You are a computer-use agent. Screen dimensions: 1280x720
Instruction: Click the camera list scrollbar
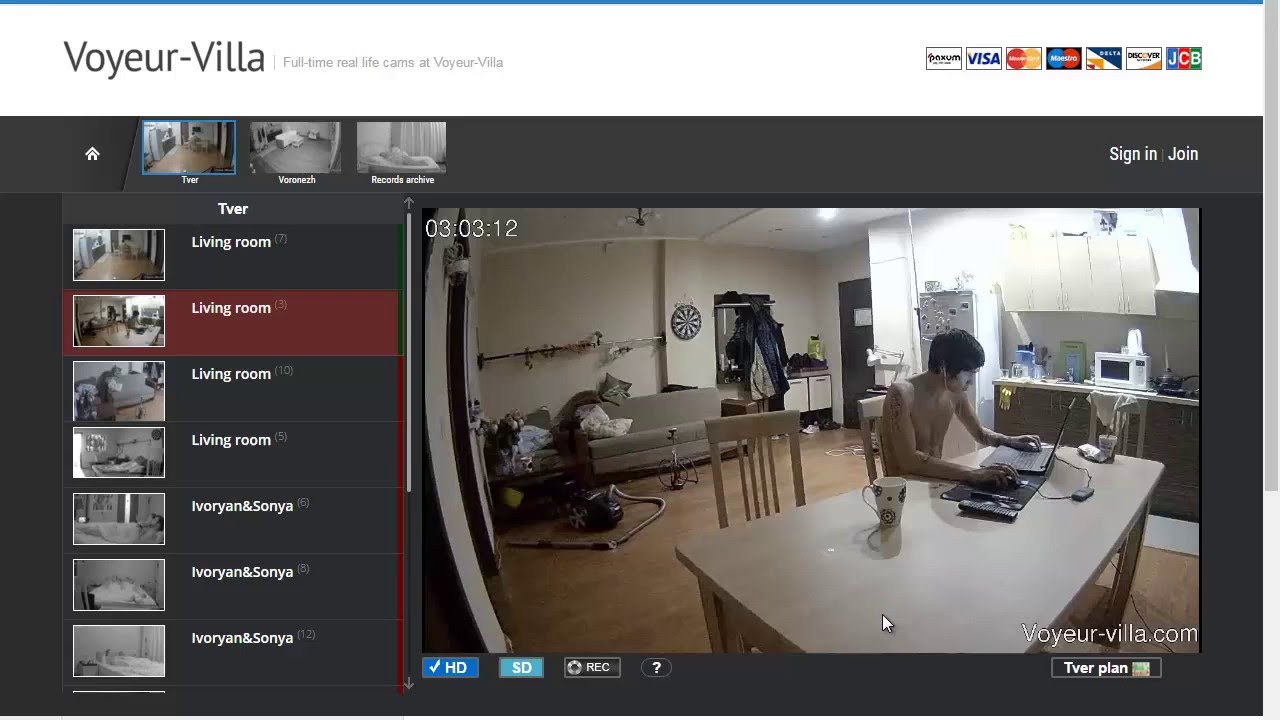[408, 350]
